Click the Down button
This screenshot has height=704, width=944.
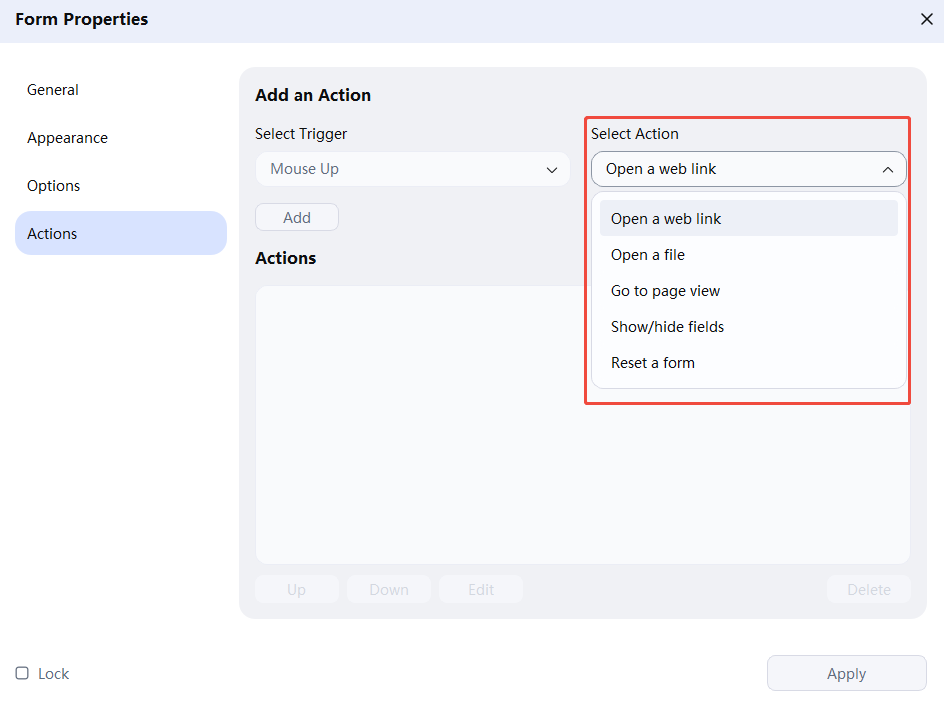click(388, 589)
